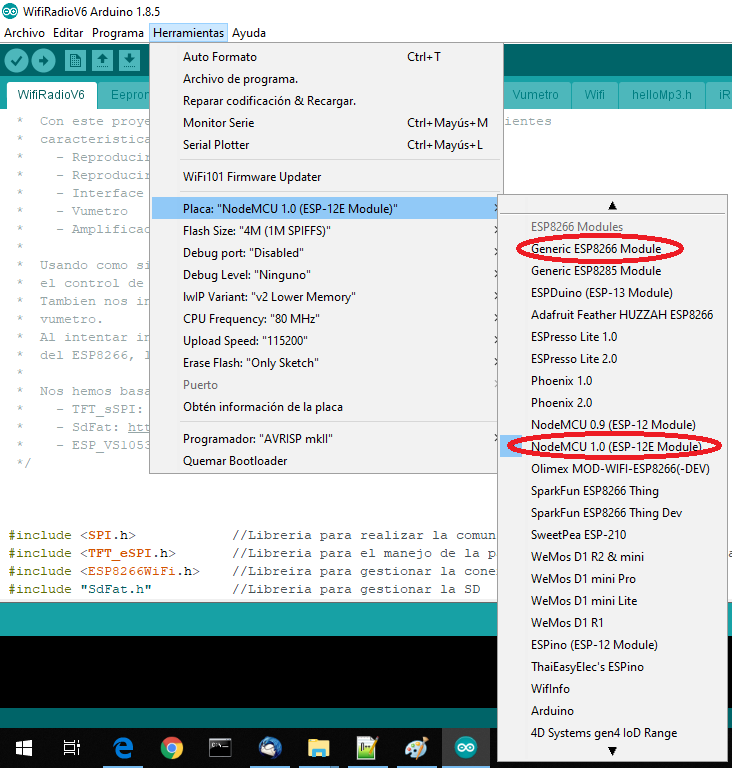
Task: Open File Explorer from taskbar
Action: click(x=318, y=748)
